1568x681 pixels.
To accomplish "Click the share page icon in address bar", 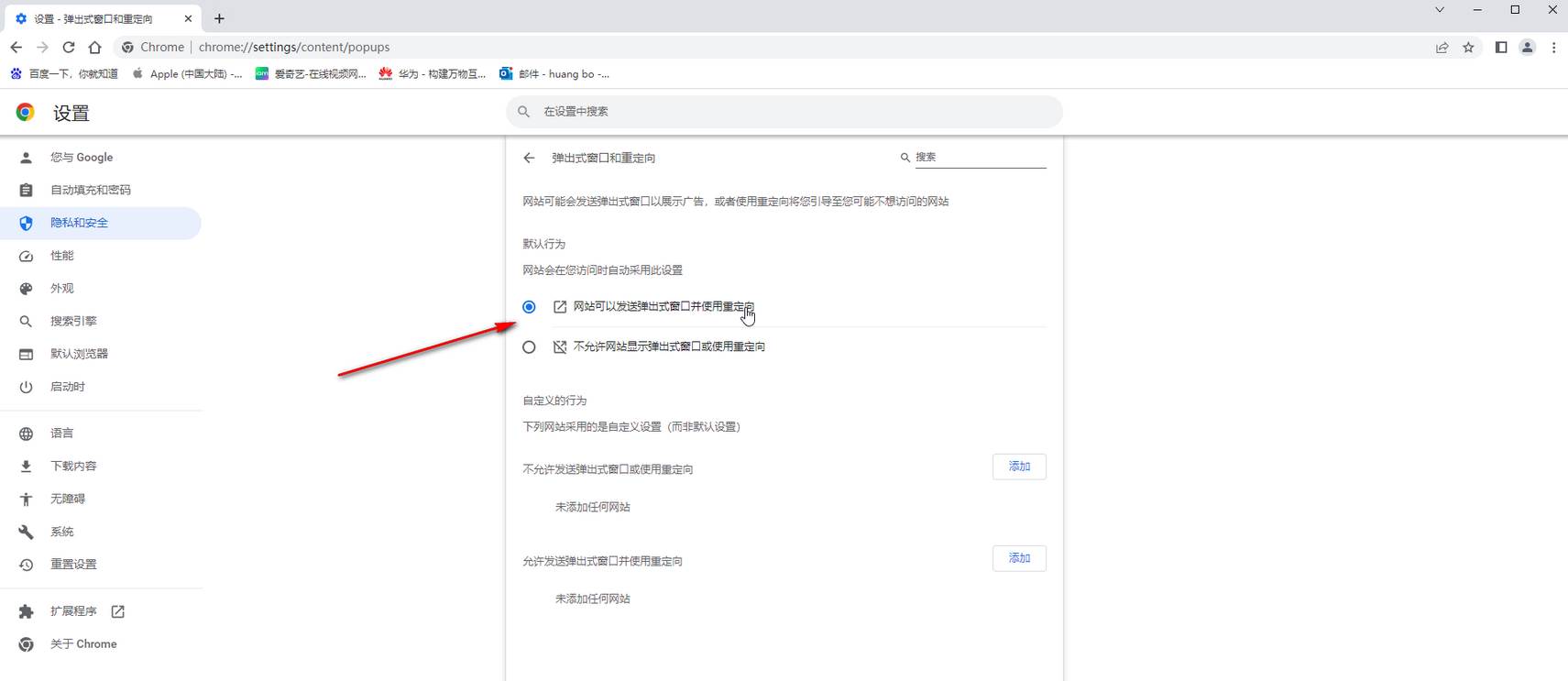I will point(1442,47).
